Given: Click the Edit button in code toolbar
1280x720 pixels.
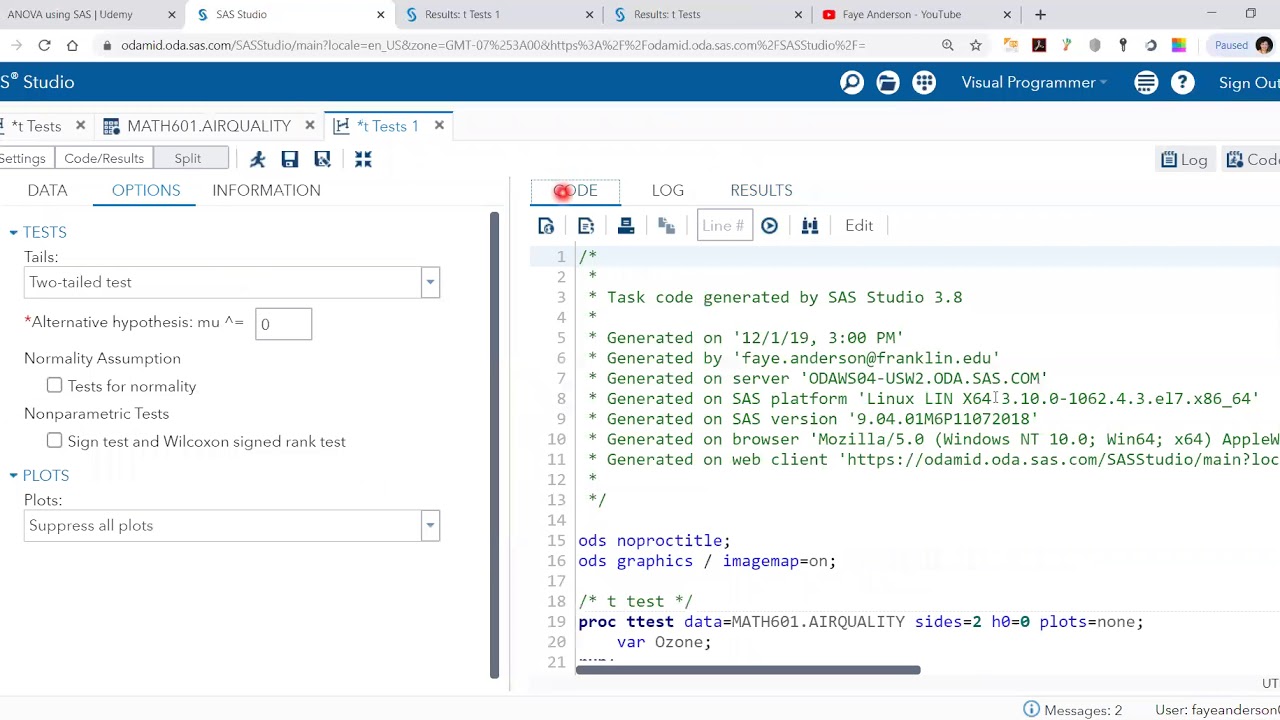Looking at the screenshot, I should [x=859, y=226].
